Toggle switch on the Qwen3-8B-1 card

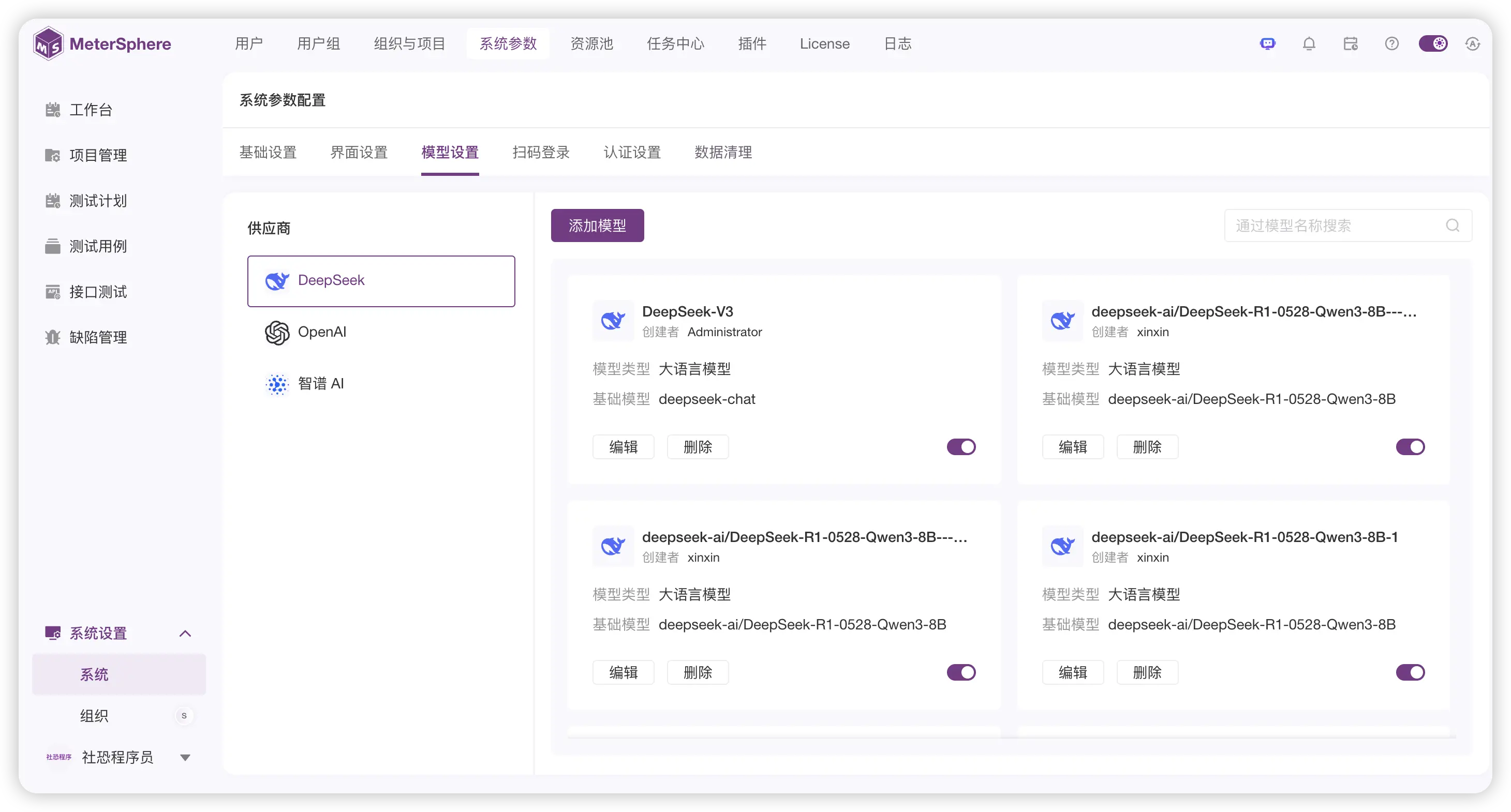pyautogui.click(x=1410, y=672)
